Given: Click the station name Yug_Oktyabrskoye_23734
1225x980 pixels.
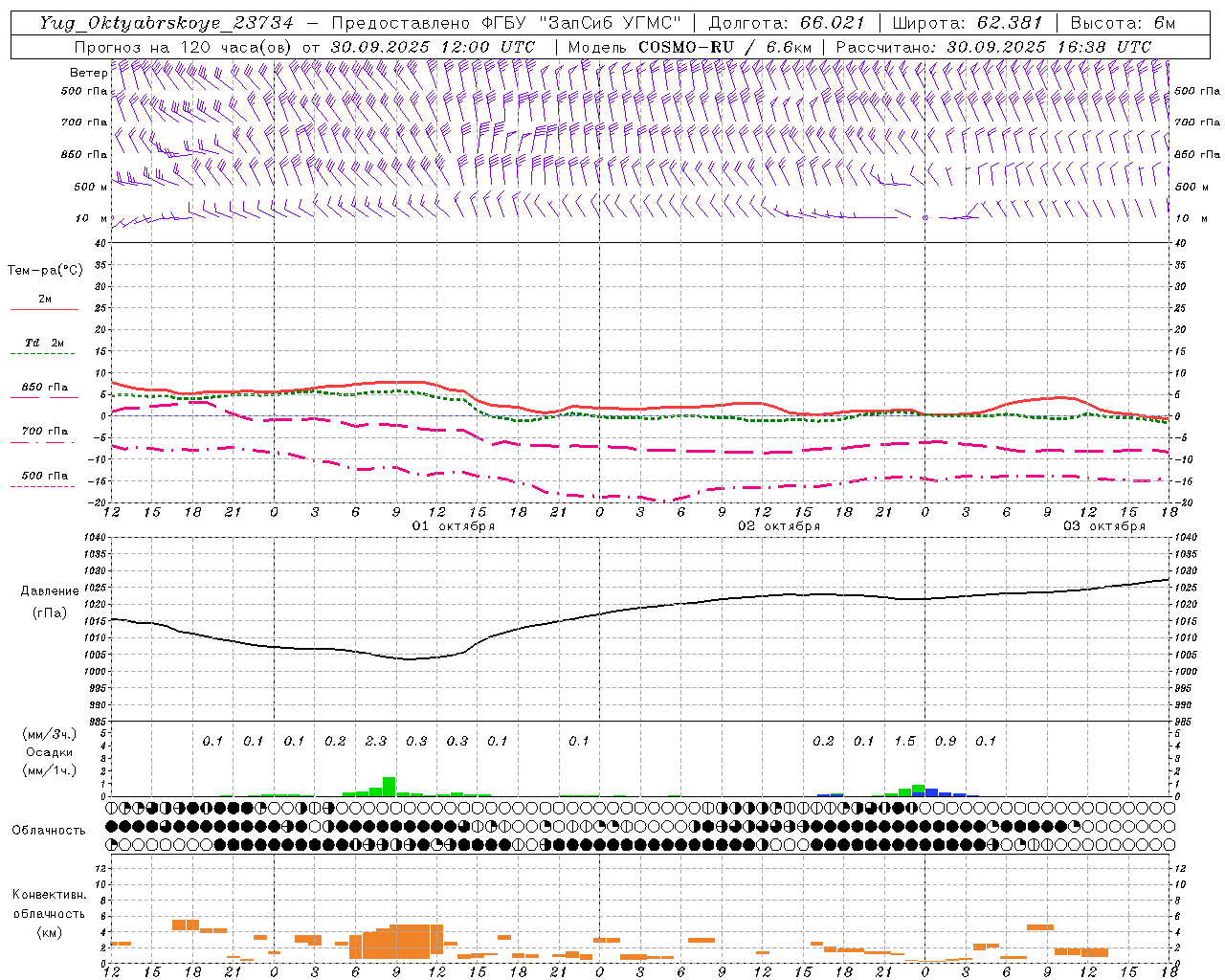Looking at the screenshot, I should [x=166, y=23].
